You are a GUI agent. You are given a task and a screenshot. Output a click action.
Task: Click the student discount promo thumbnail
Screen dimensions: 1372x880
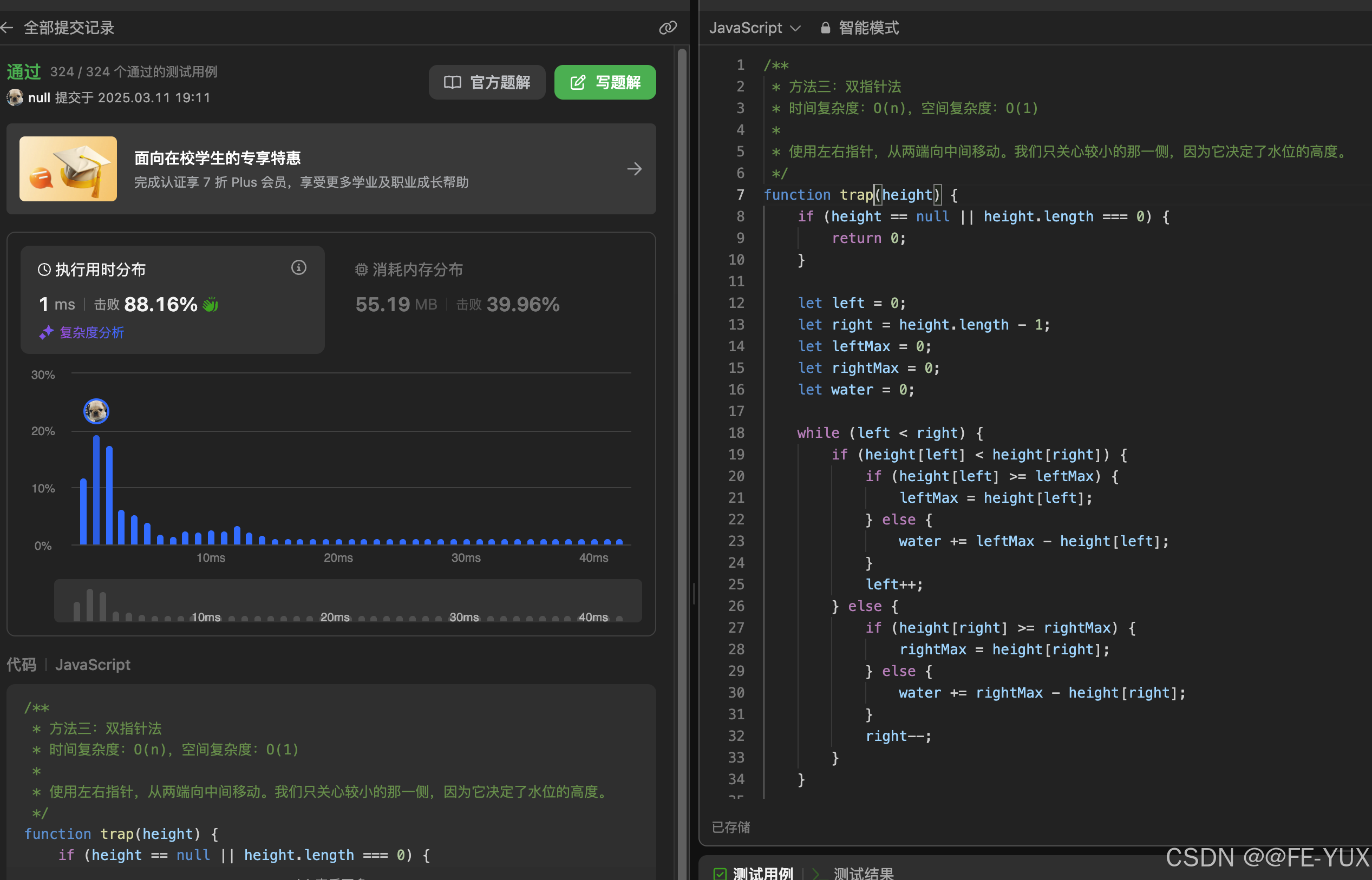coord(68,168)
